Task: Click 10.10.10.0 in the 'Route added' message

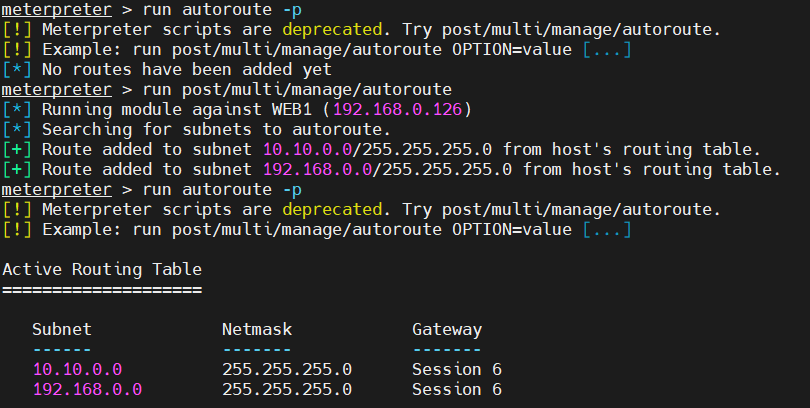Action: click(x=307, y=149)
